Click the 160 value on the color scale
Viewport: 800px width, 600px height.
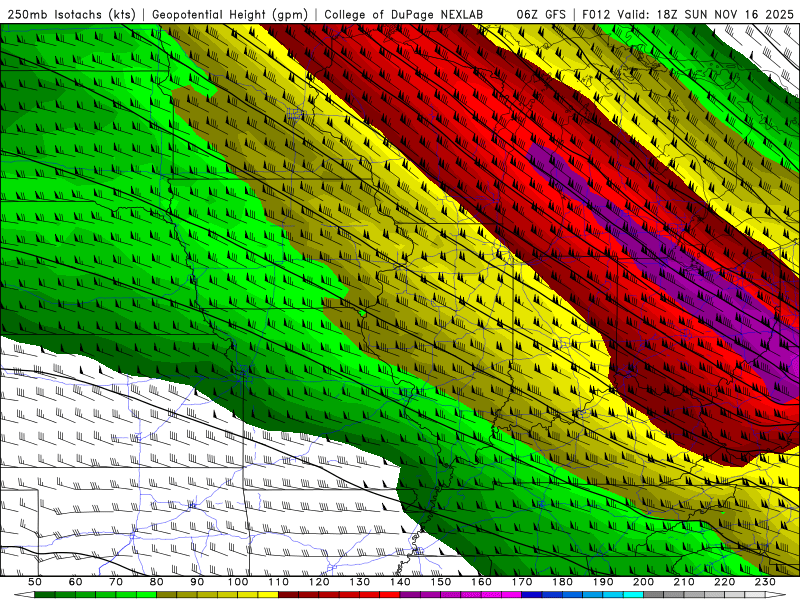coord(481,582)
